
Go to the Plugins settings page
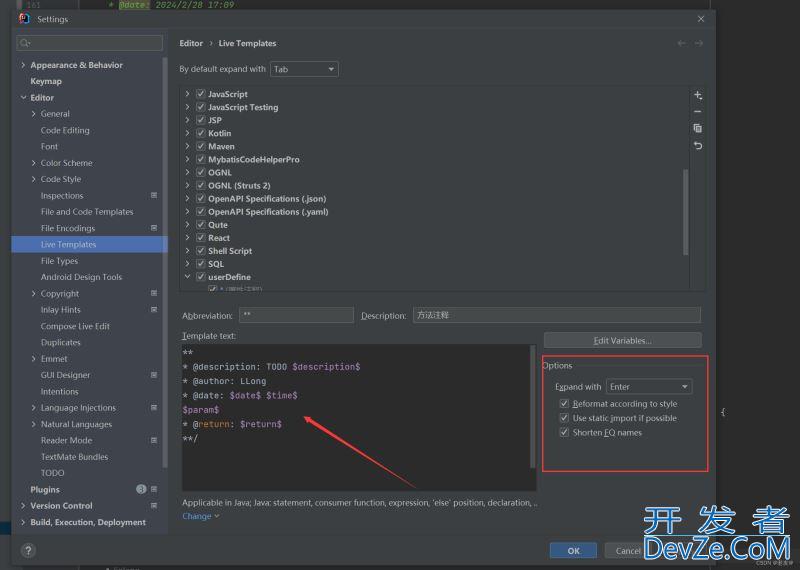point(45,489)
